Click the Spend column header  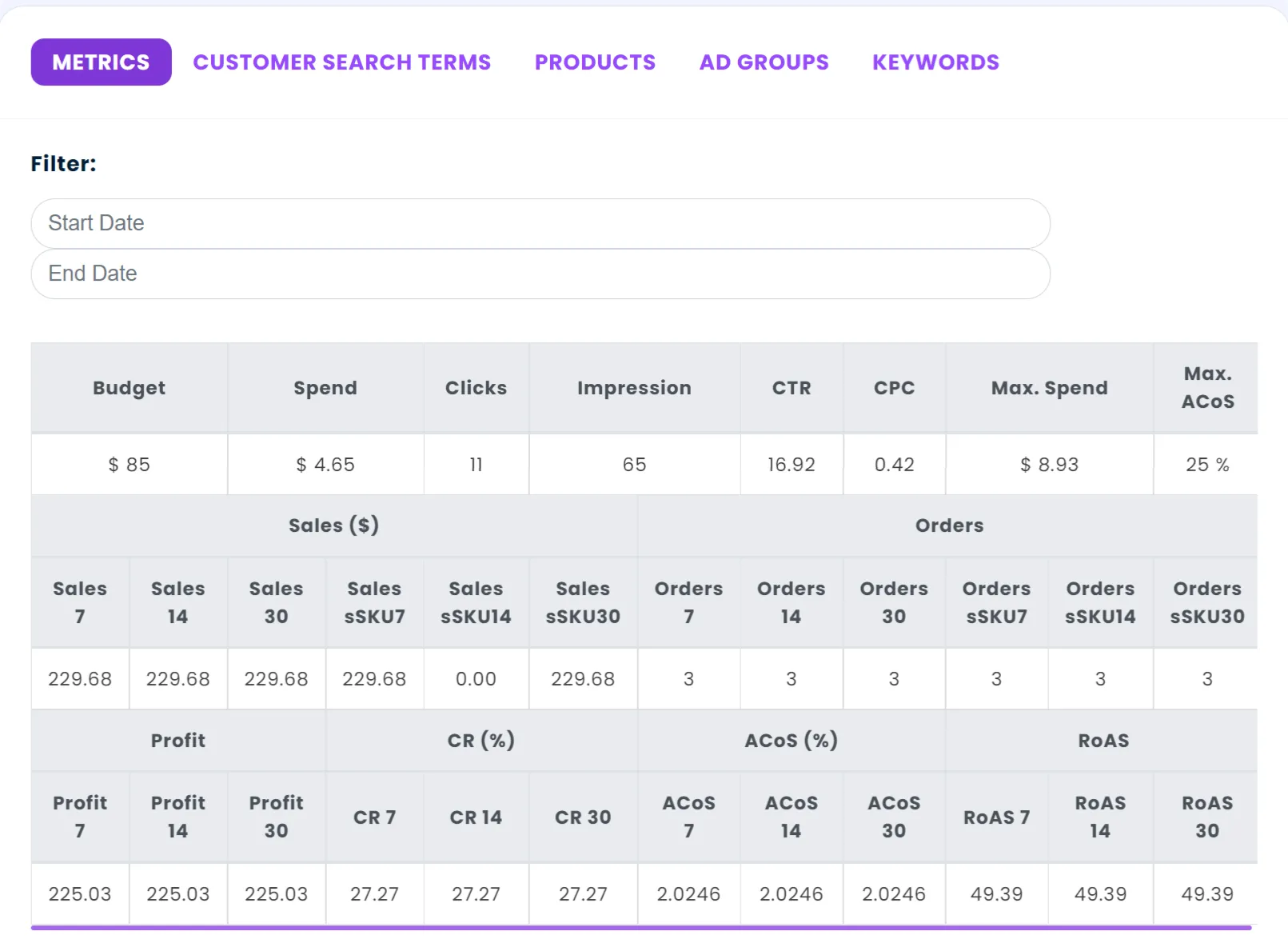click(x=325, y=388)
